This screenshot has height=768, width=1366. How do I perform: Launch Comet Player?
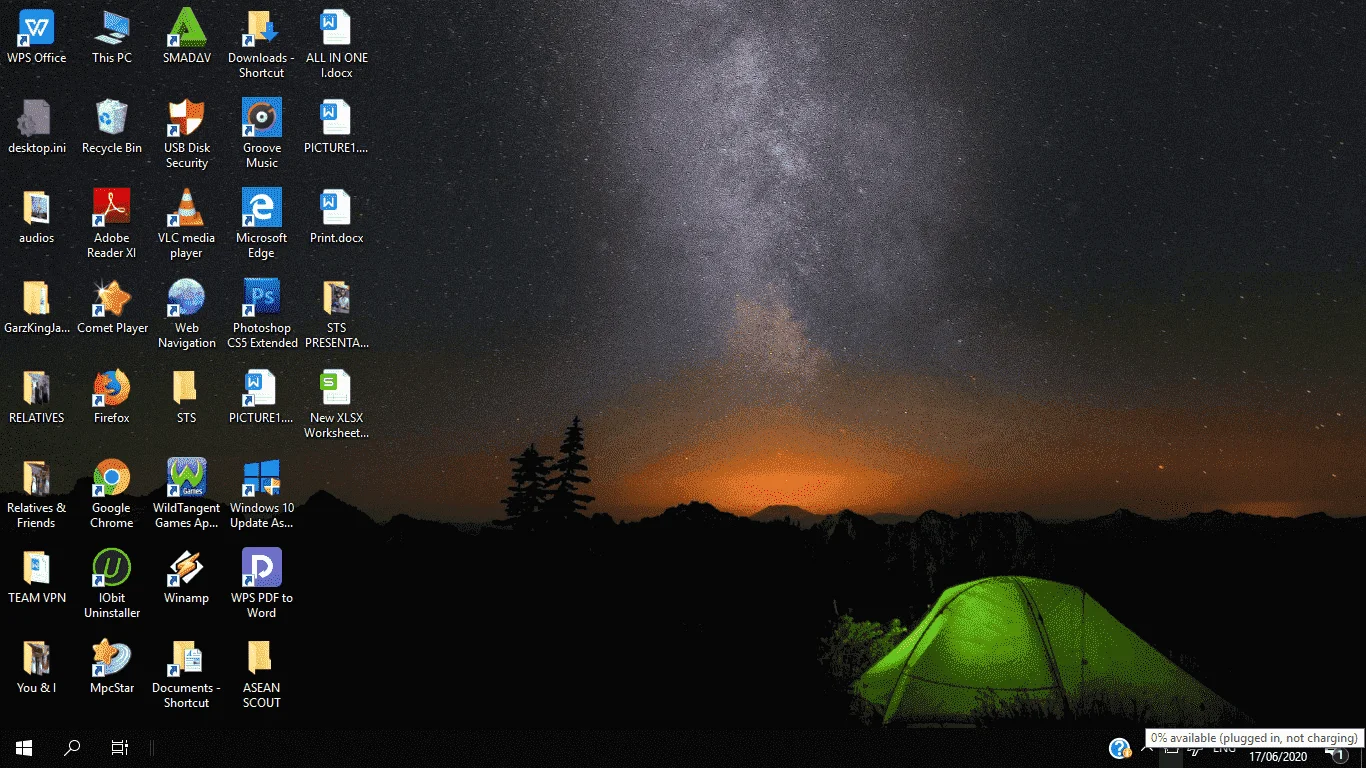(112, 307)
